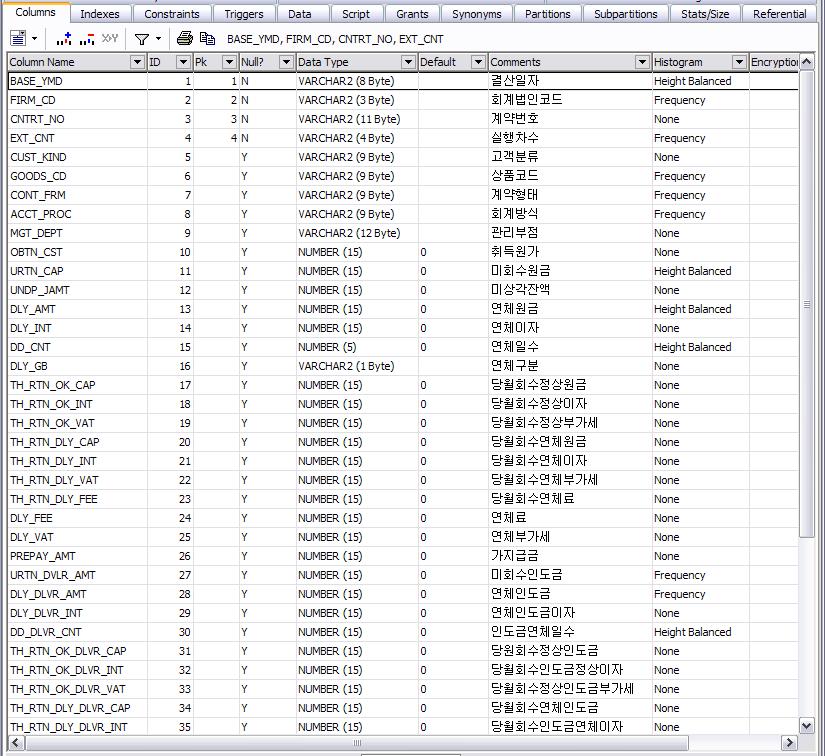Open the Data Type header filter dropdown
Screen dimensions: 825x756
[407, 62]
